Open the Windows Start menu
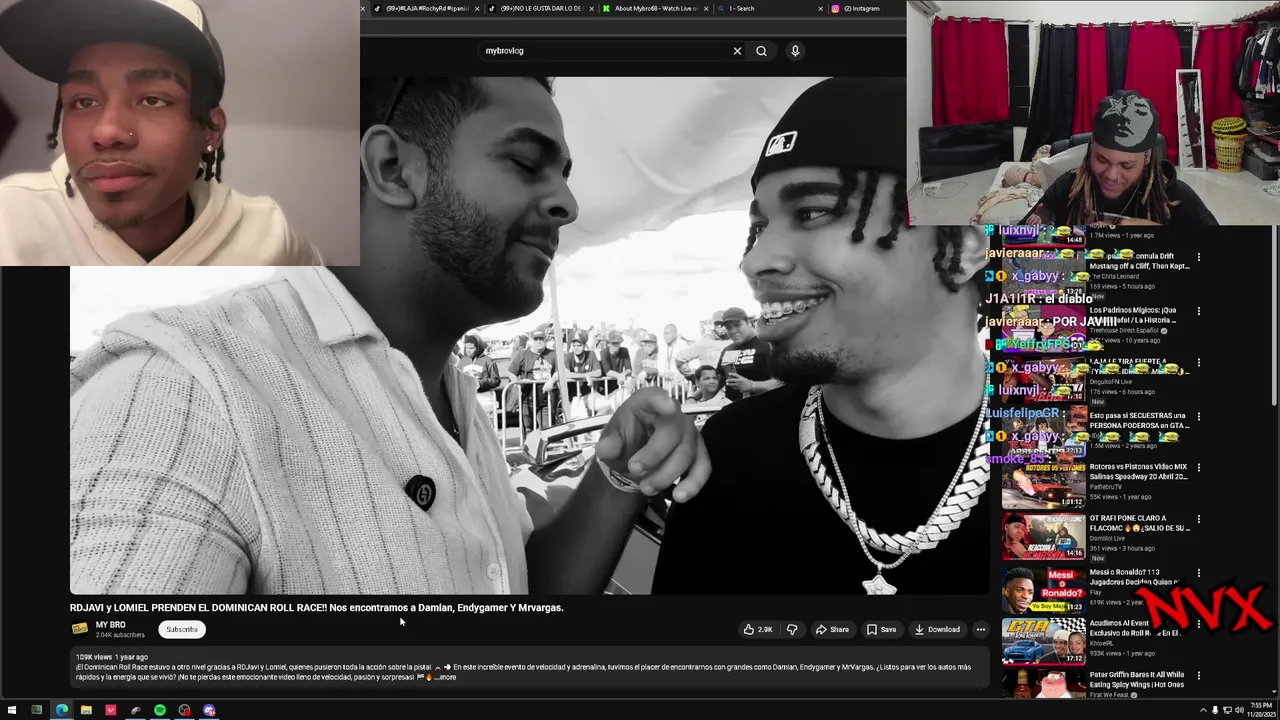 [12, 710]
